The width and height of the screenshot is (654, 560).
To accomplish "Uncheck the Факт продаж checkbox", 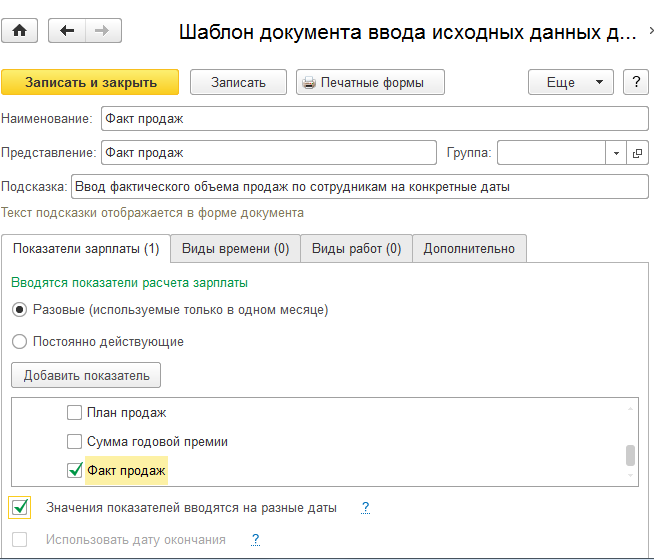I will pos(74,470).
